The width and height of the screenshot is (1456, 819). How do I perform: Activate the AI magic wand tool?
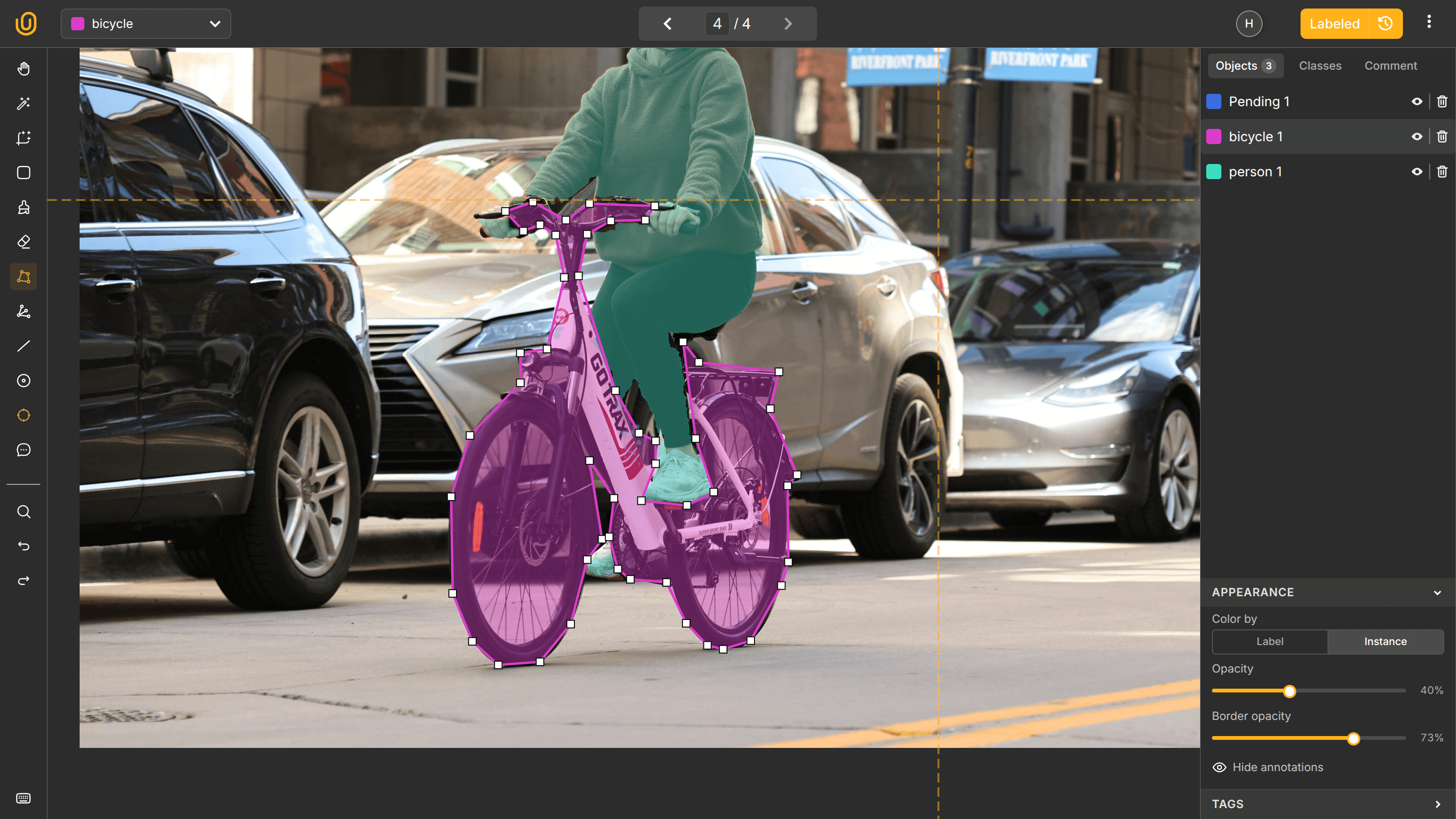[24, 103]
